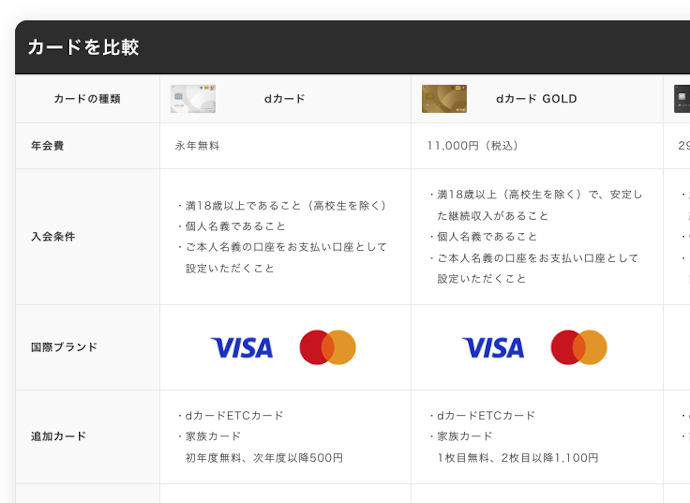Screen dimensions: 690x503
Task: Click the Mastercard logo in dカード GOLD column
Action: click(579, 347)
